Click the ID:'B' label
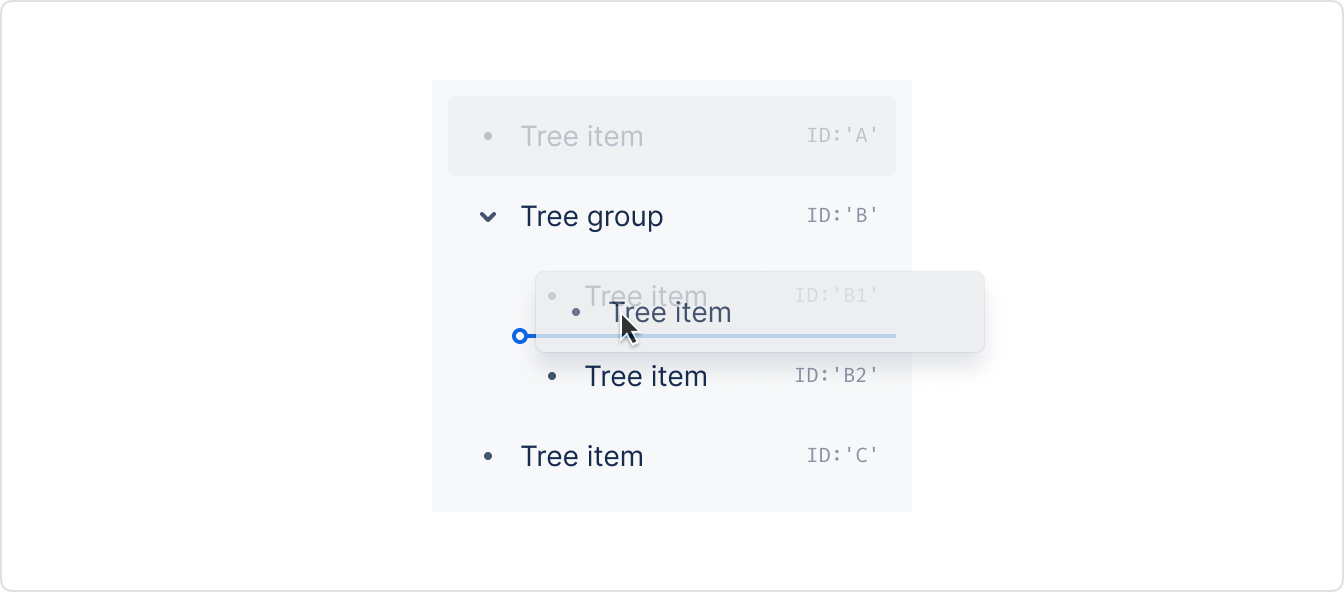1344x592 pixels. (842, 215)
